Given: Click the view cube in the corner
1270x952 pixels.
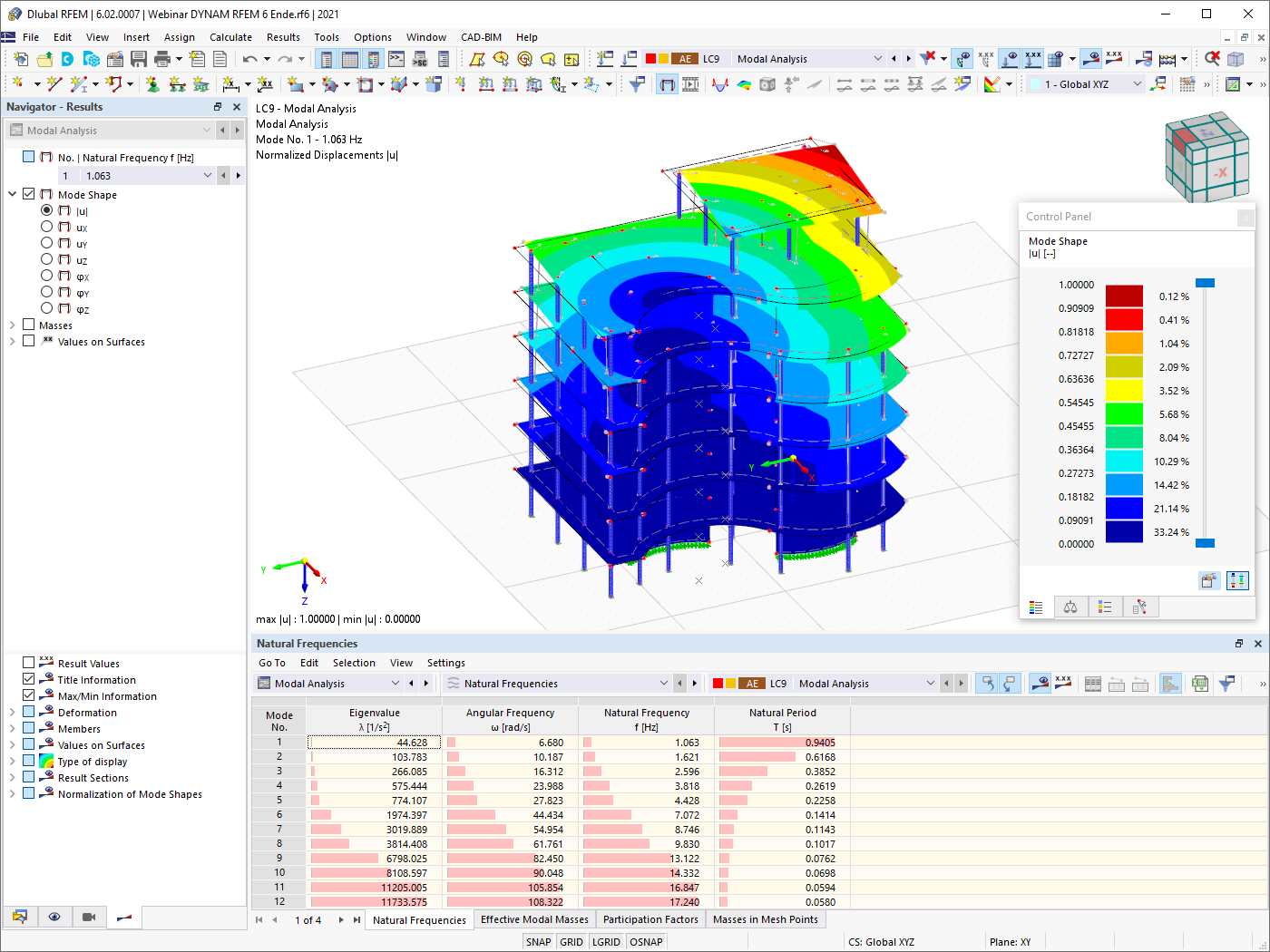Looking at the screenshot, I should [1207, 157].
